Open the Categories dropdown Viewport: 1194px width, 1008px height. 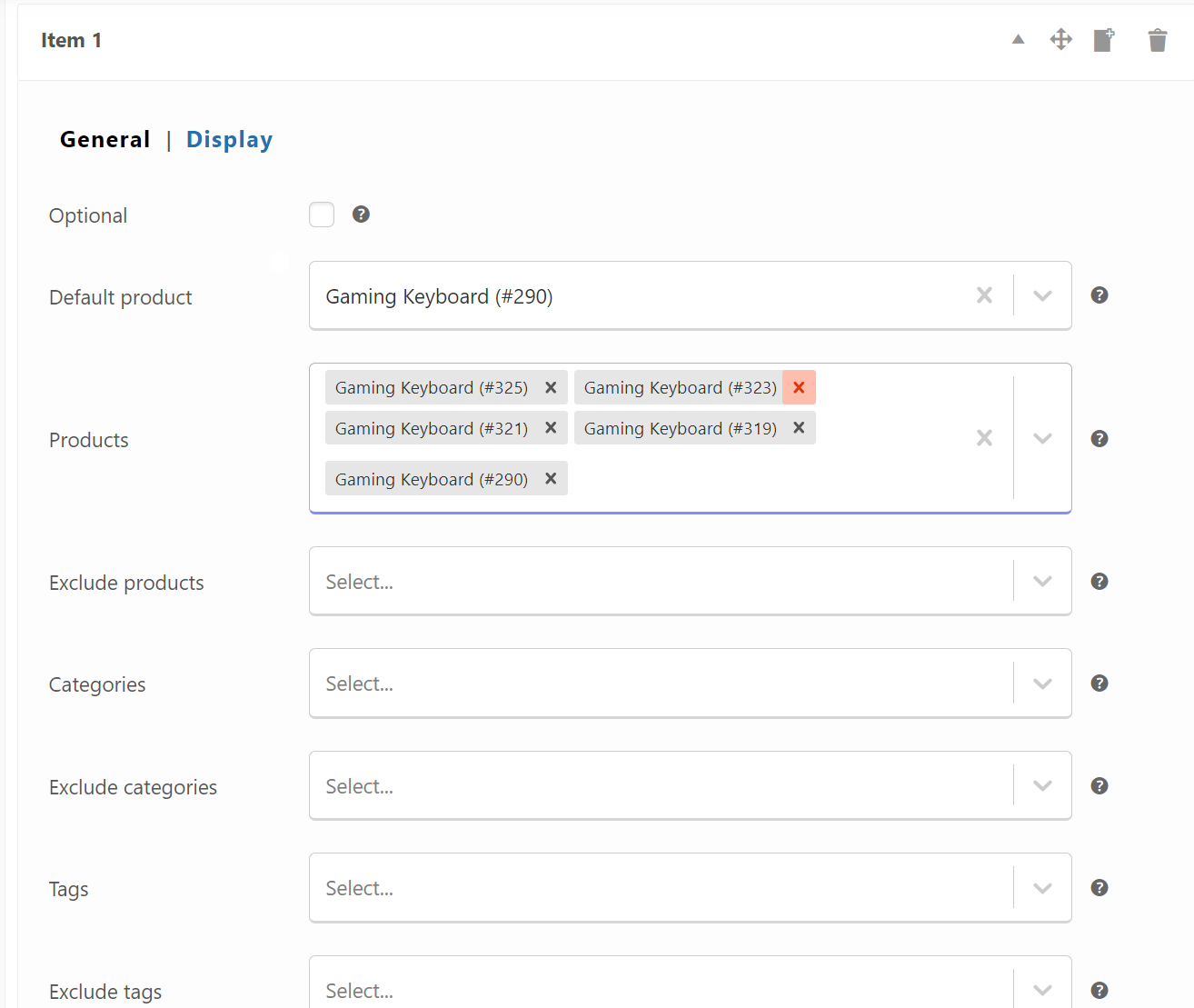pyautogui.click(x=1042, y=683)
